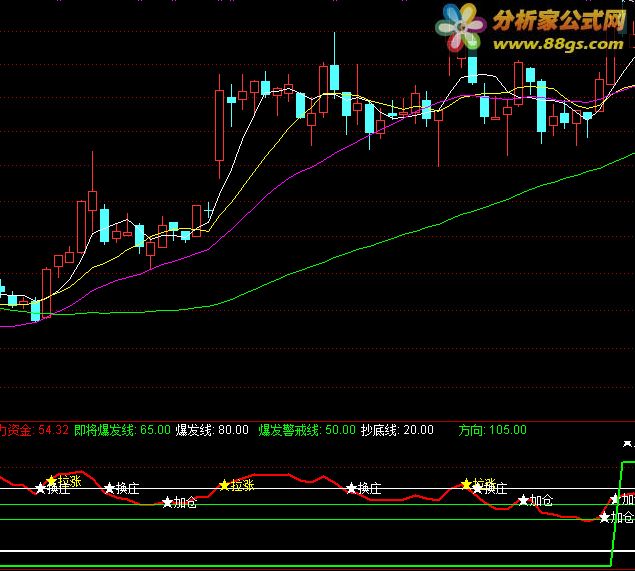This screenshot has width=635, height=571.
Task: Select the 抄底线: 20.00 legend value
Action: pyautogui.click(x=397, y=430)
